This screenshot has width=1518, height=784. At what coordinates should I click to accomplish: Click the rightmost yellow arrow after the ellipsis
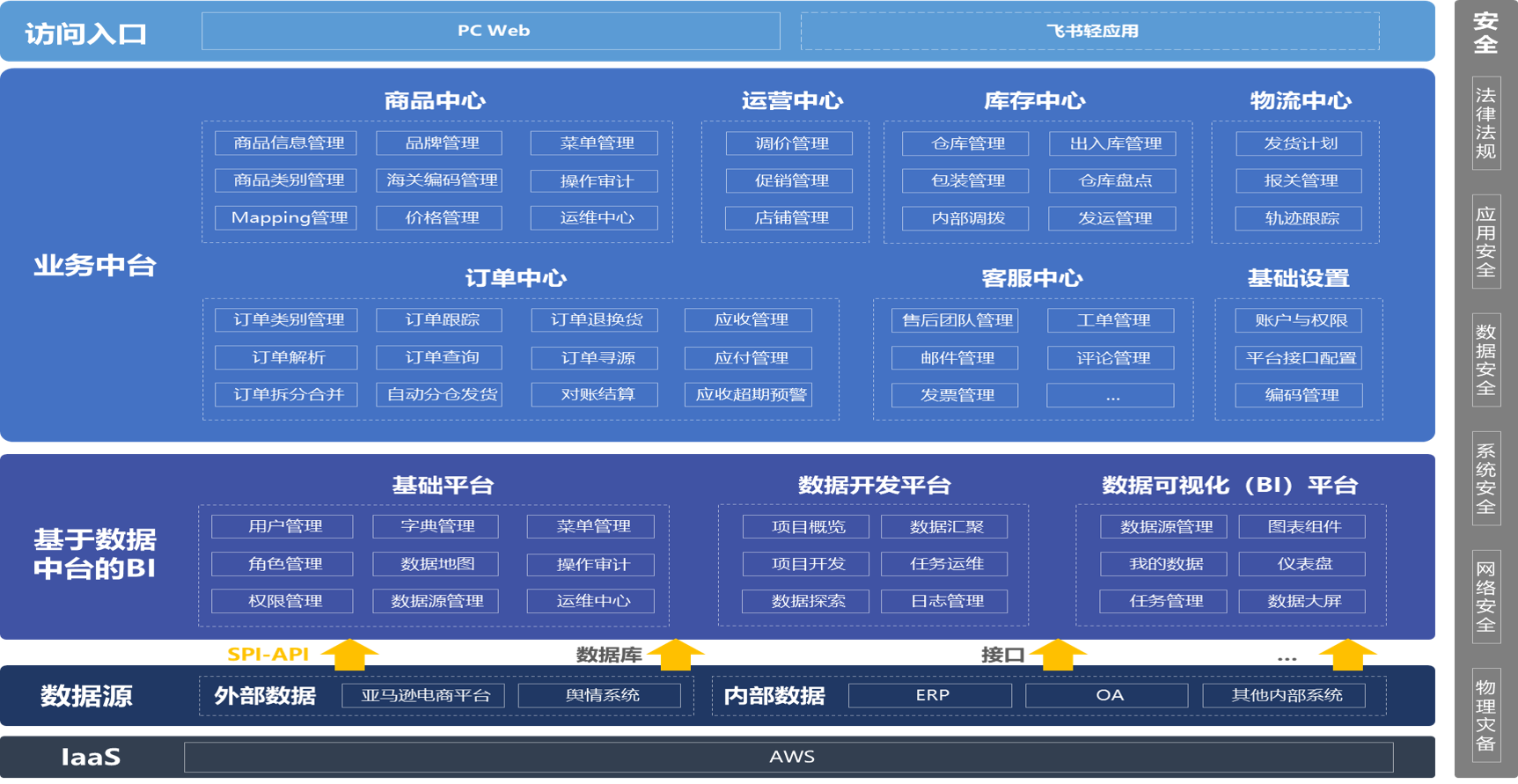coord(1347,655)
